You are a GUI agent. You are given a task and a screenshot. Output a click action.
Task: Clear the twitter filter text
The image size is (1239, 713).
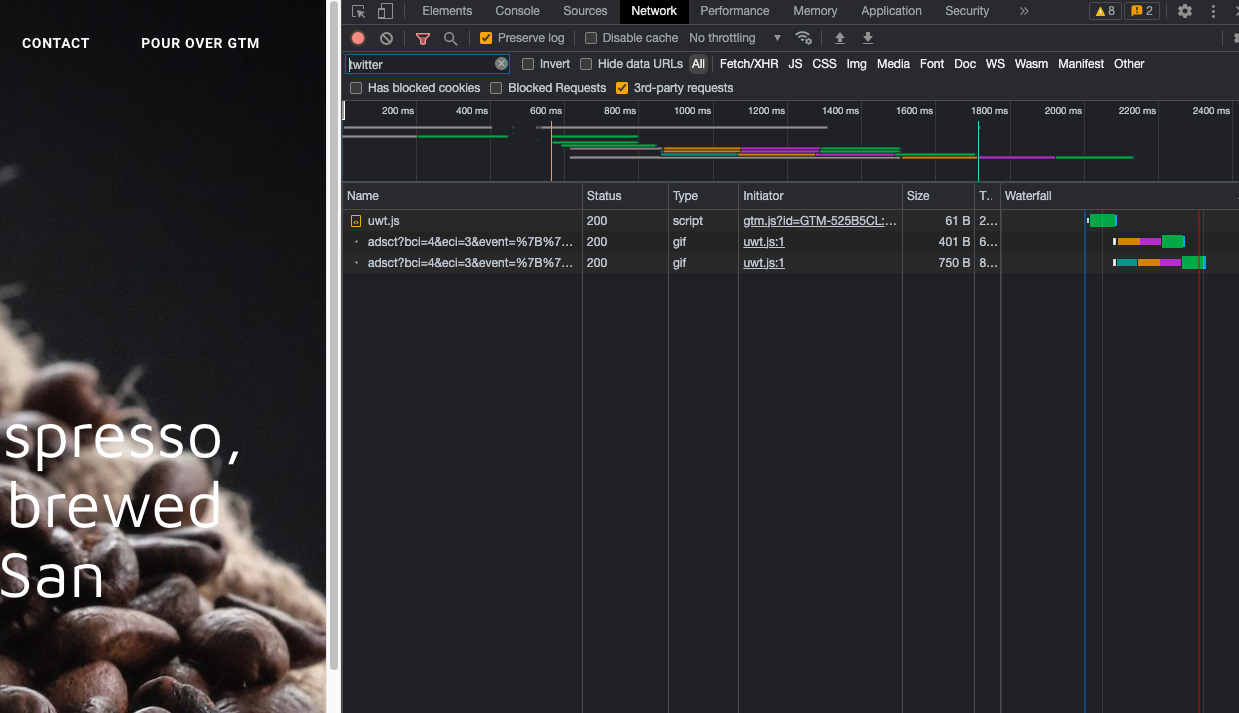point(501,64)
